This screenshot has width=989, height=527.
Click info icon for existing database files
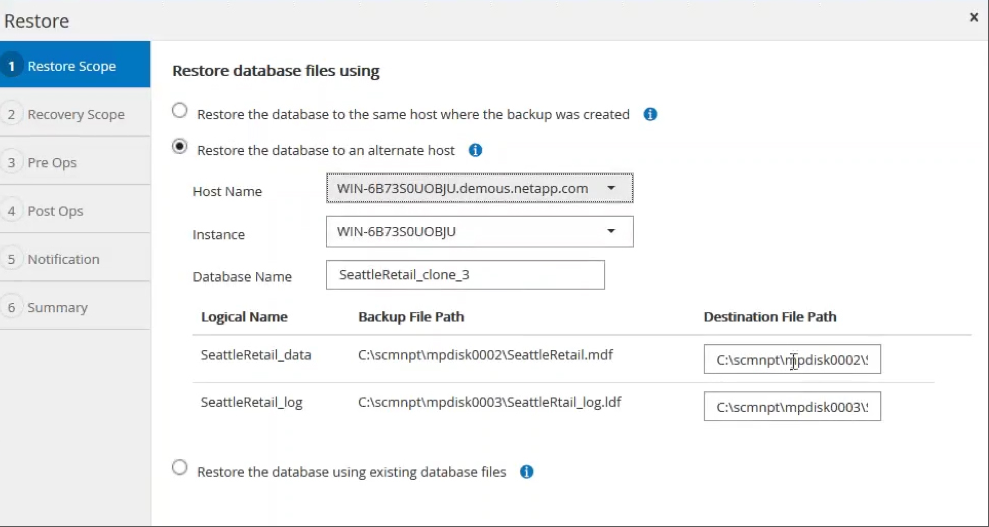[x=527, y=471]
